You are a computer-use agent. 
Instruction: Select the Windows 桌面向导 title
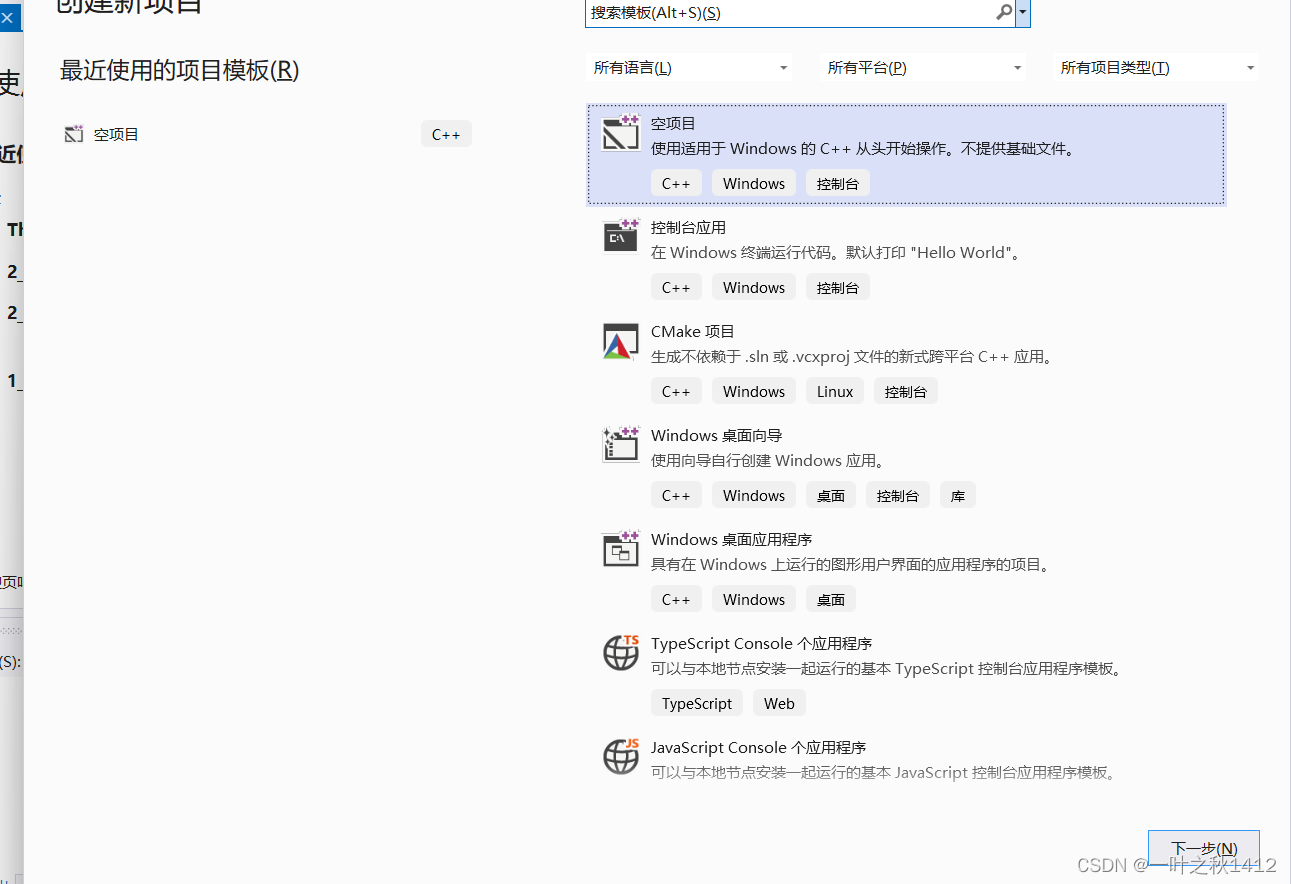[716, 436]
